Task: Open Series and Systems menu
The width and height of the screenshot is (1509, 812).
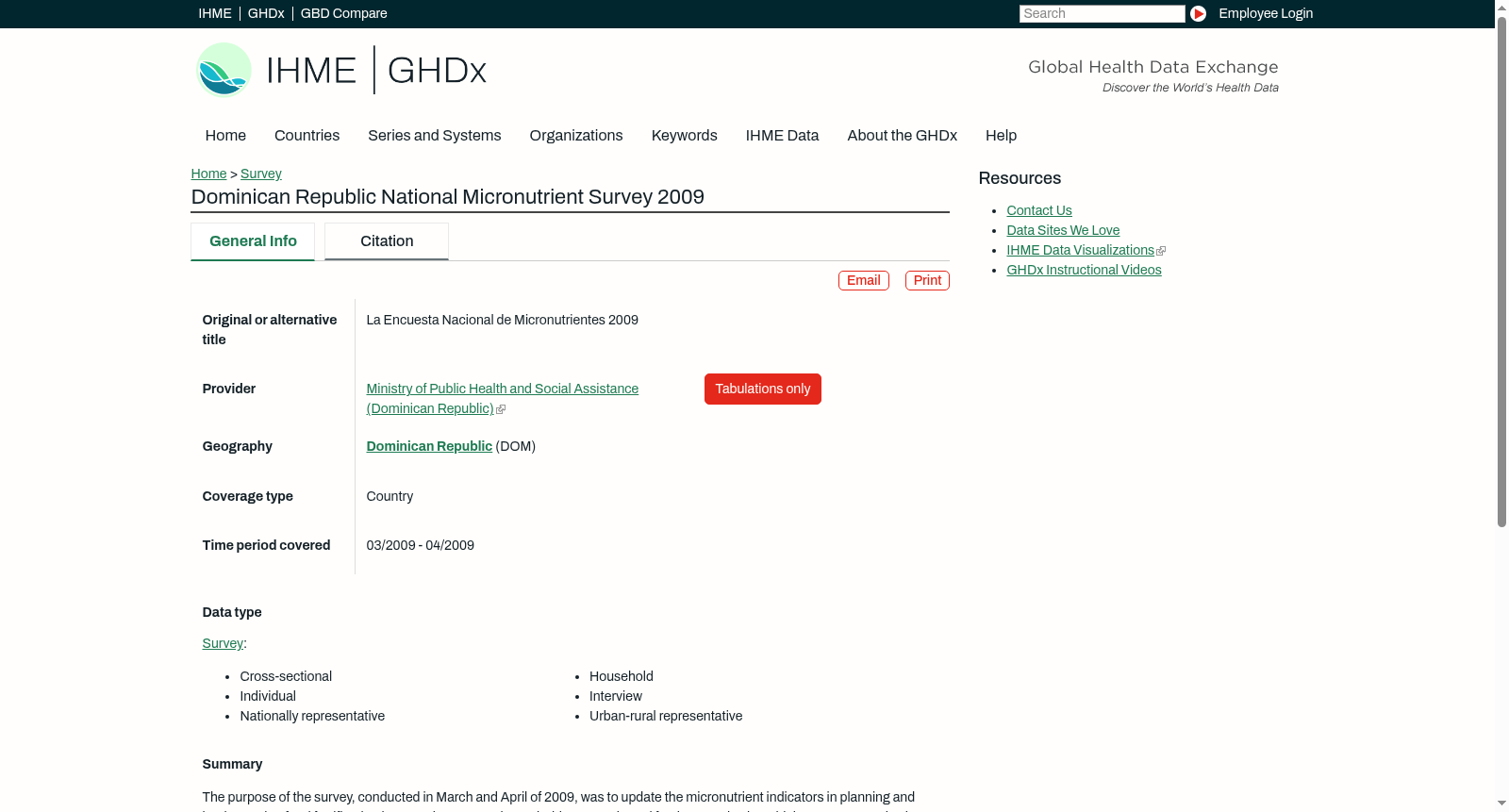Action: pyautogui.click(x=435, y=136)
